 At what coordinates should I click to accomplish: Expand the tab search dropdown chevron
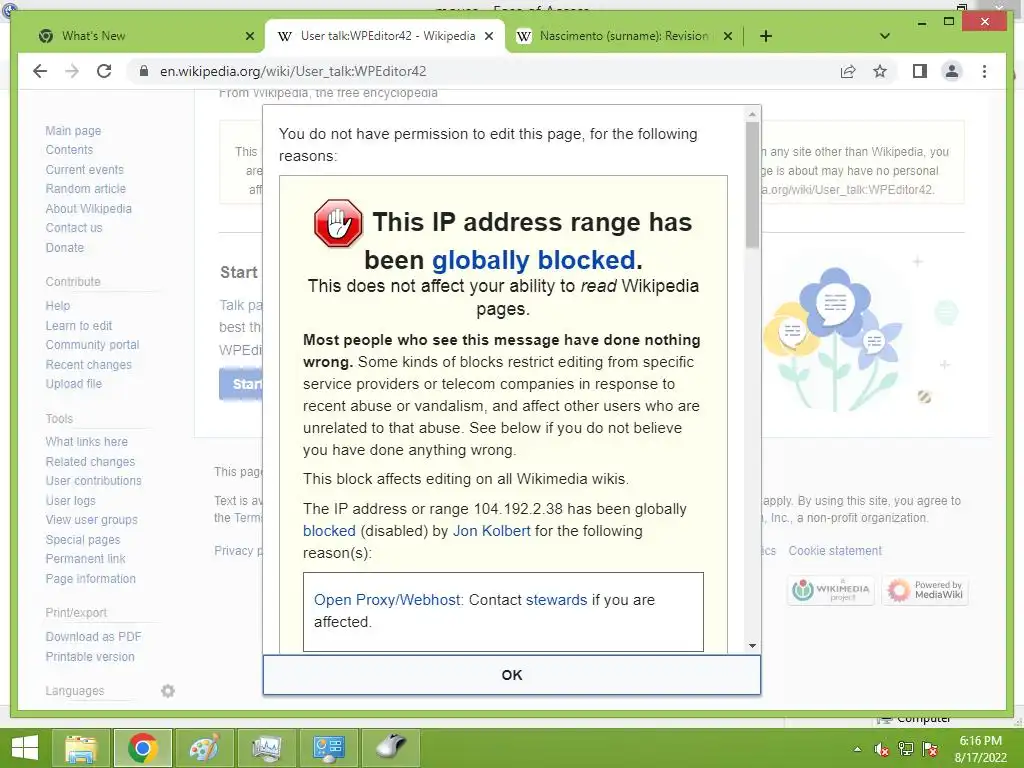point(885,36)
